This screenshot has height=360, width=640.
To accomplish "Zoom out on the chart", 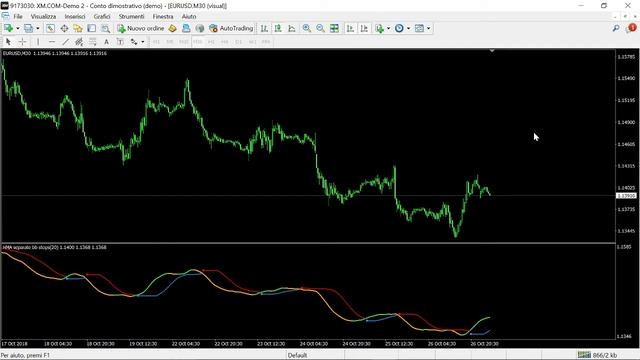I will [x=320, y=28].
